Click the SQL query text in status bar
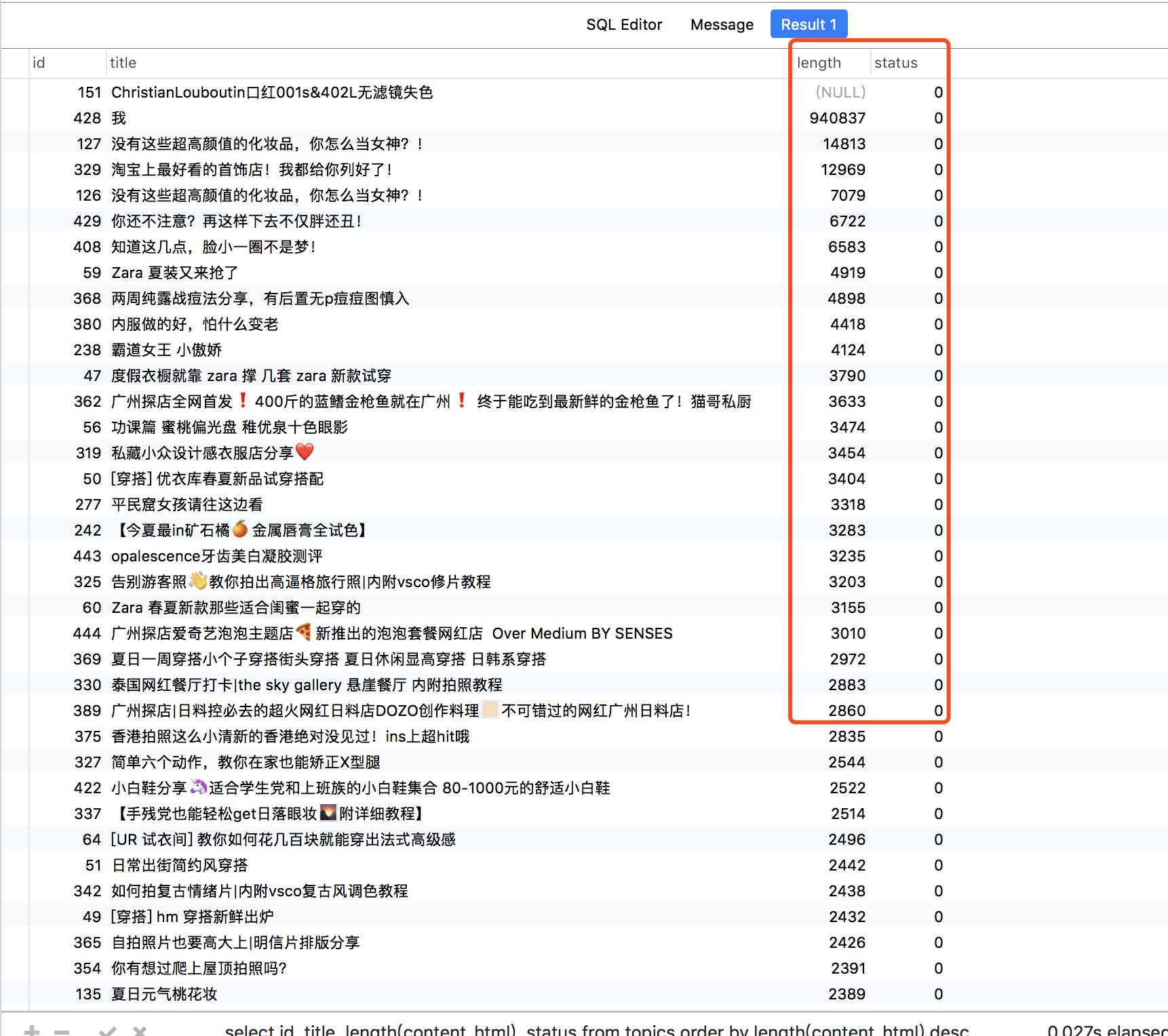This screenshot has height=1036, width=1168. tap(597, 1031)
